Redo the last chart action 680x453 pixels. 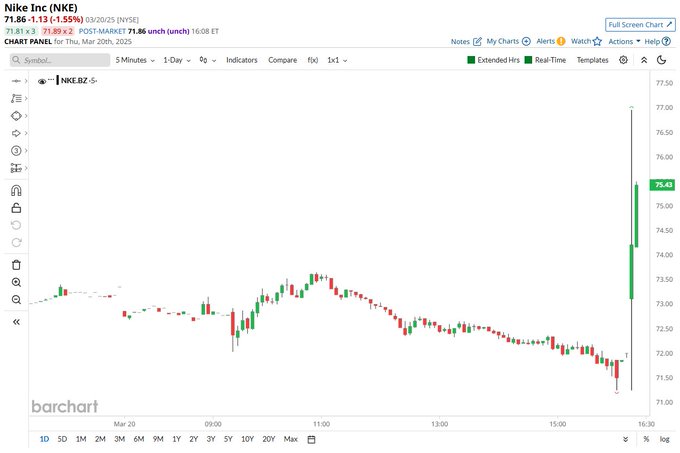tap(16, 242)
